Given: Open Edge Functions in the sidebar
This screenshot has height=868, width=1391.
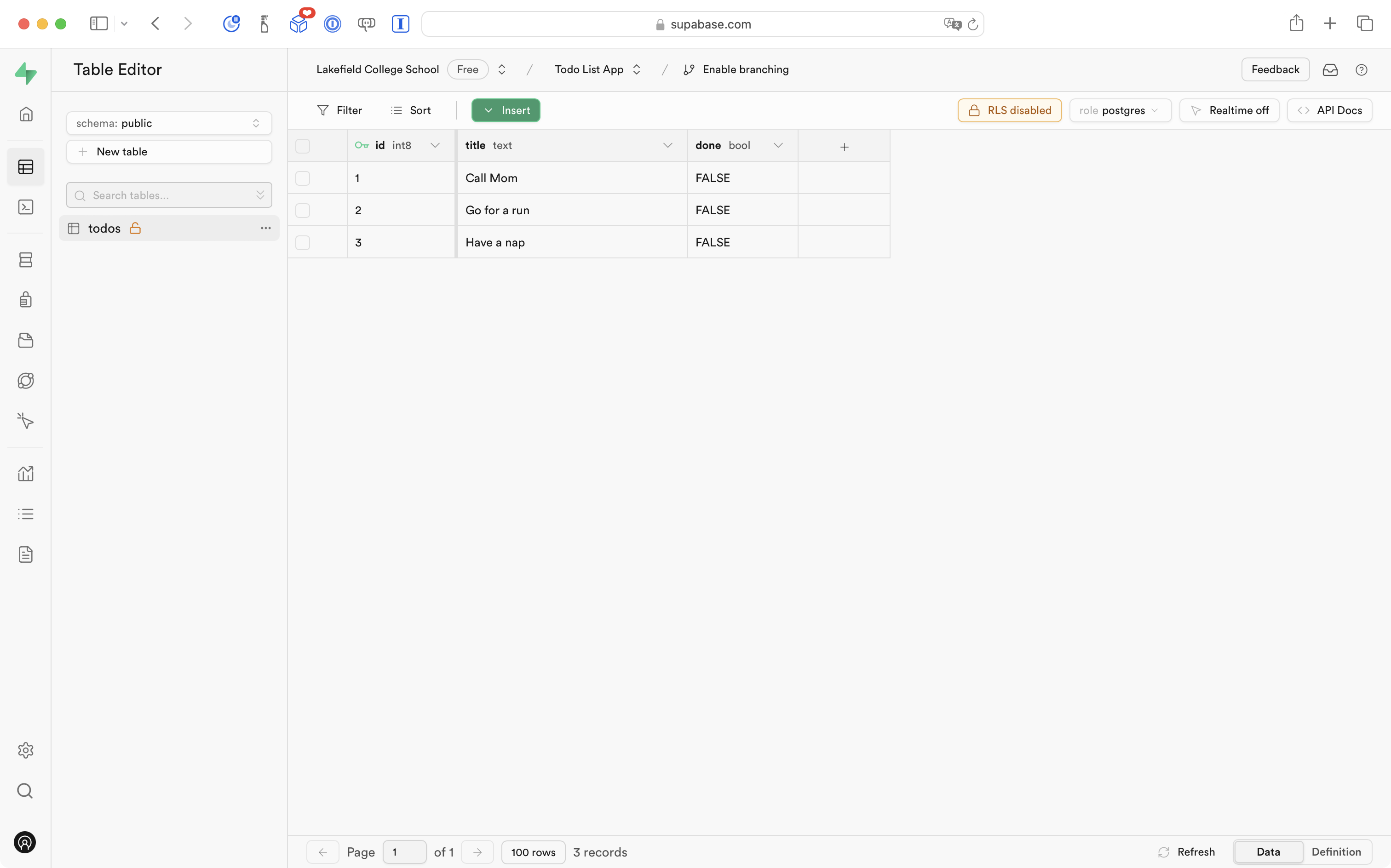Looking at the screenshot, I should [26, 380].
